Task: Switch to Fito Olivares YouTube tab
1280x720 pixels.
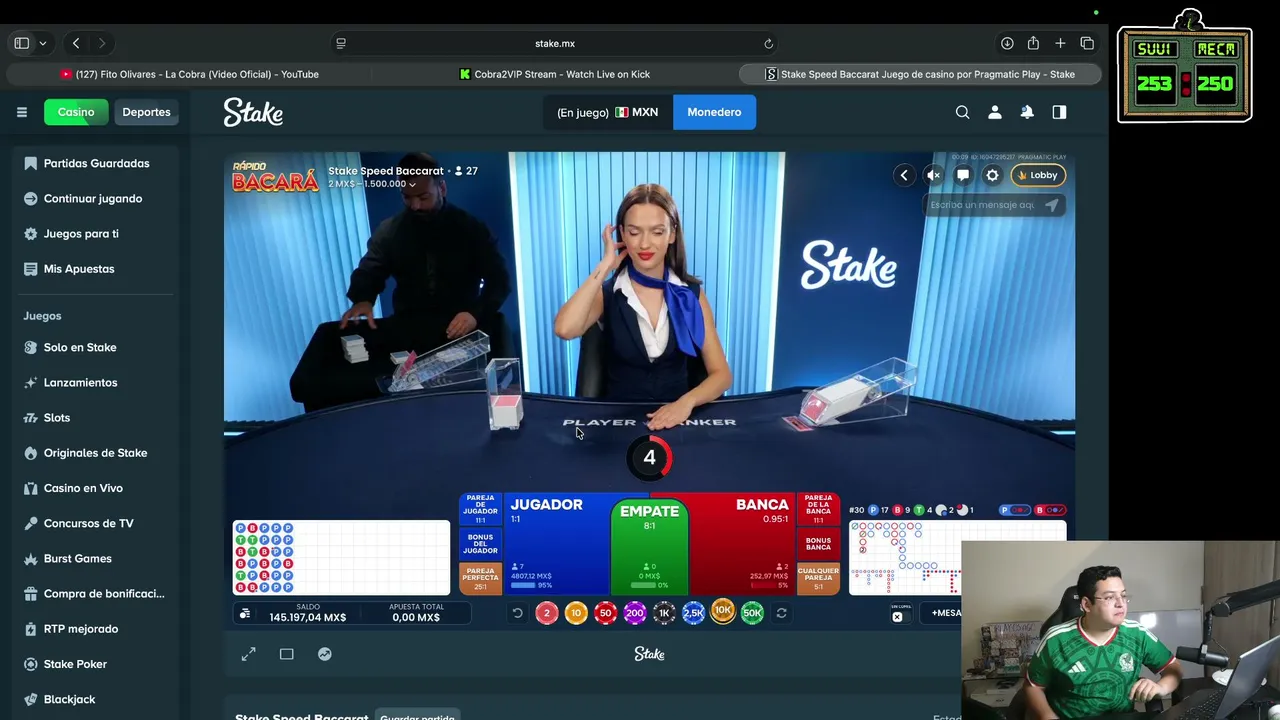Action: [x=189, y=74]
